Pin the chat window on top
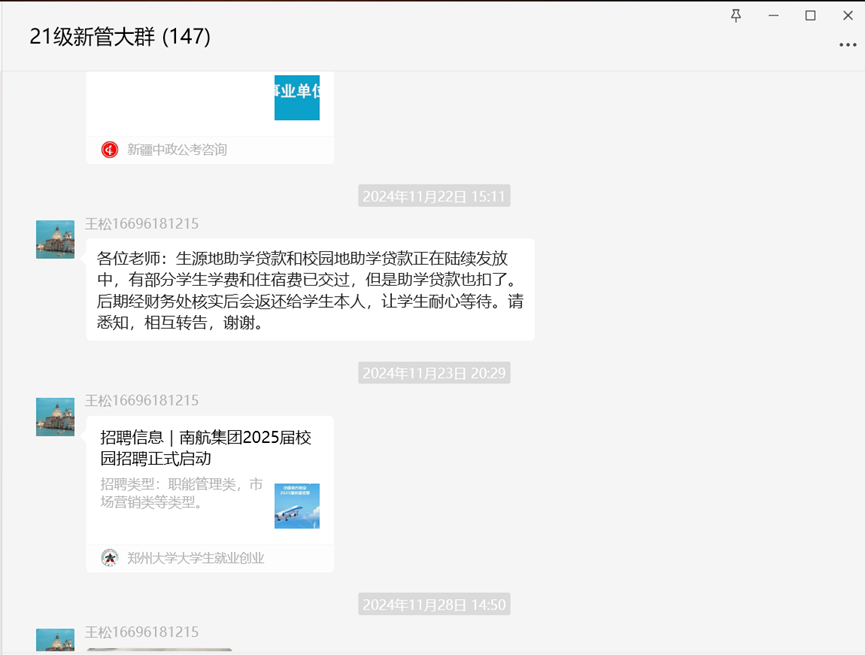This screenshot has height=655, width=865. click(736, 15)
